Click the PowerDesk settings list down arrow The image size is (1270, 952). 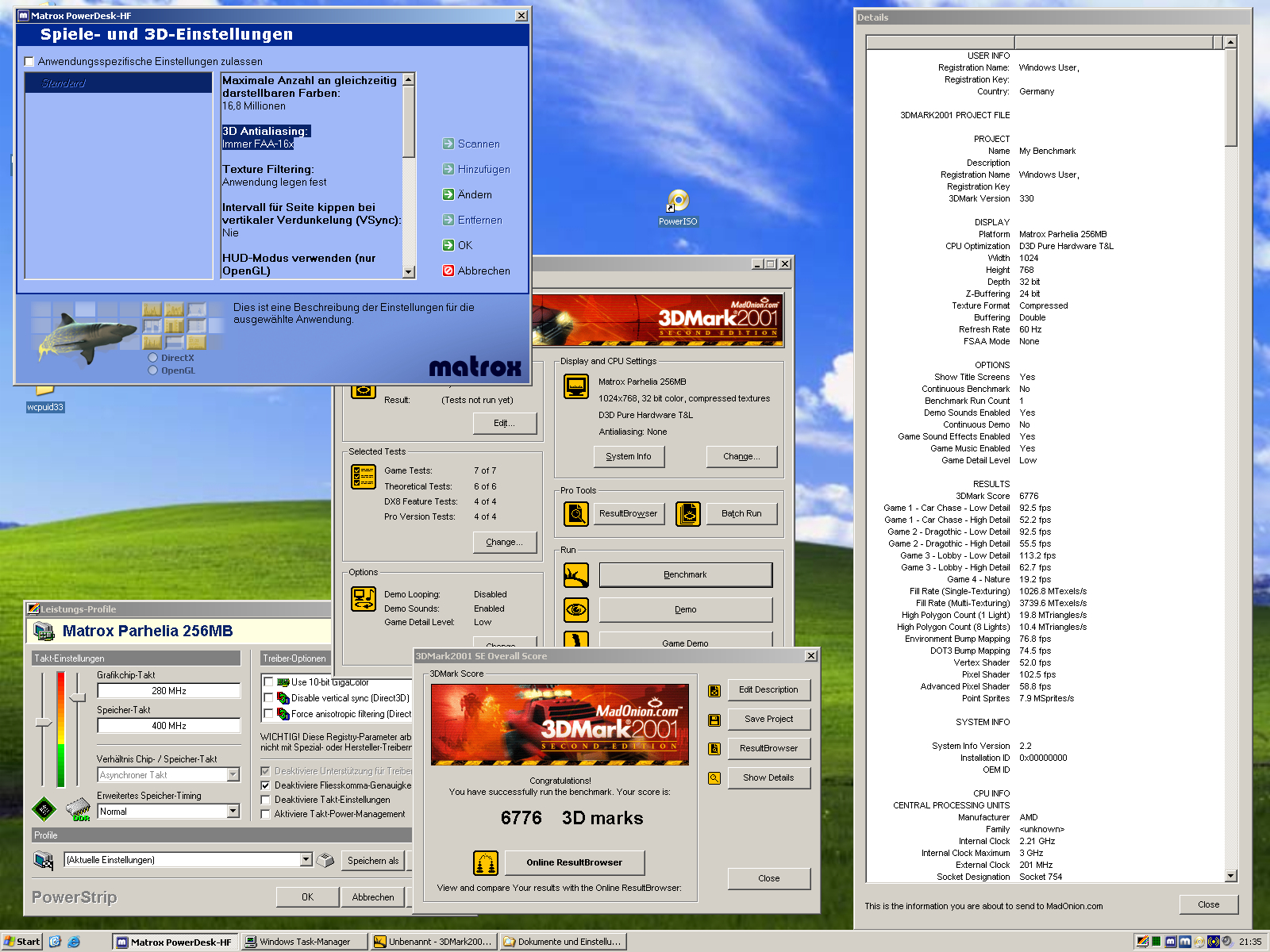point(409,272)
